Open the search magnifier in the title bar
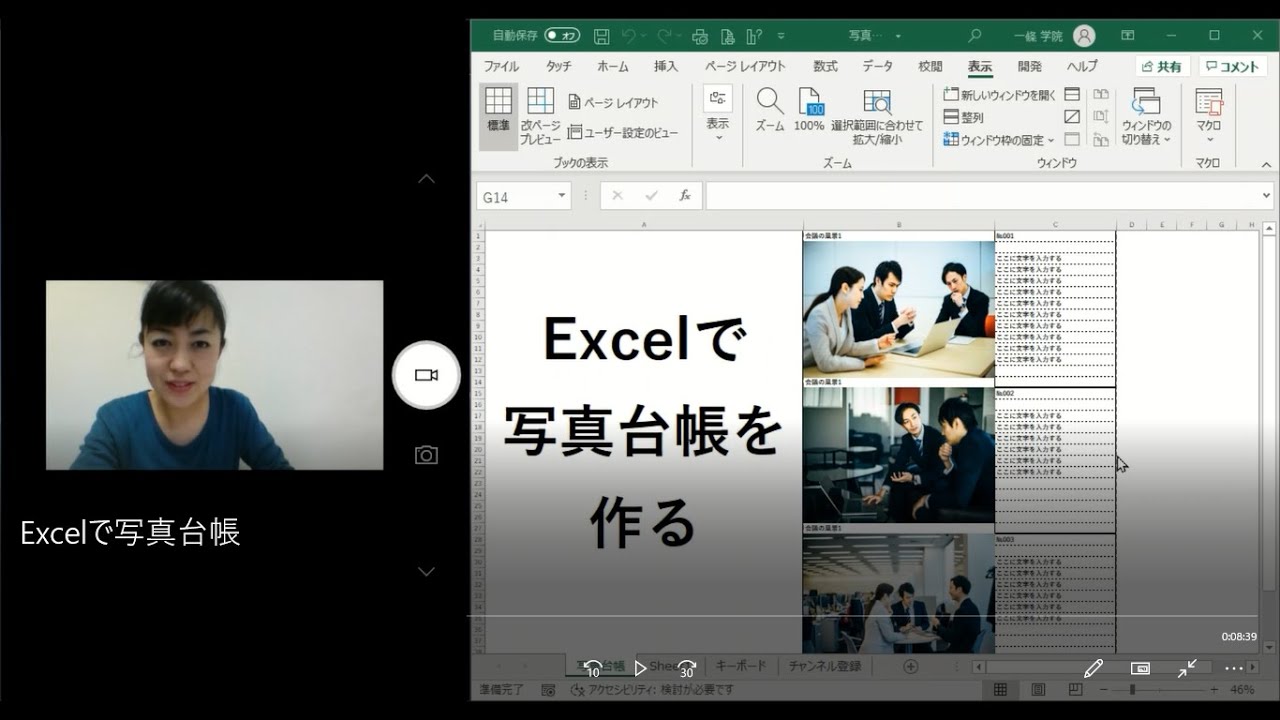 pyautogui.click(x=975, y=36)
